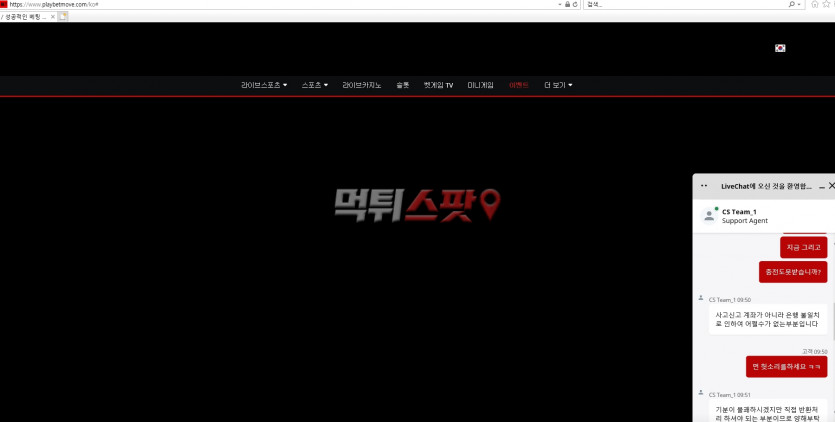Click the browser address bar URL
Viewport: 835px width, 422px height.
53,4
